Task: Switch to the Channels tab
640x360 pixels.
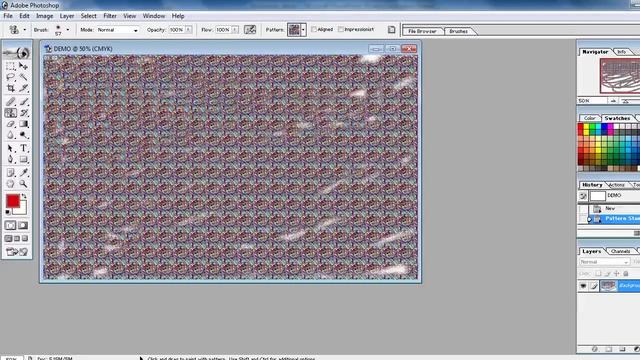Action: pyautogui.click(x=620, y=251)
